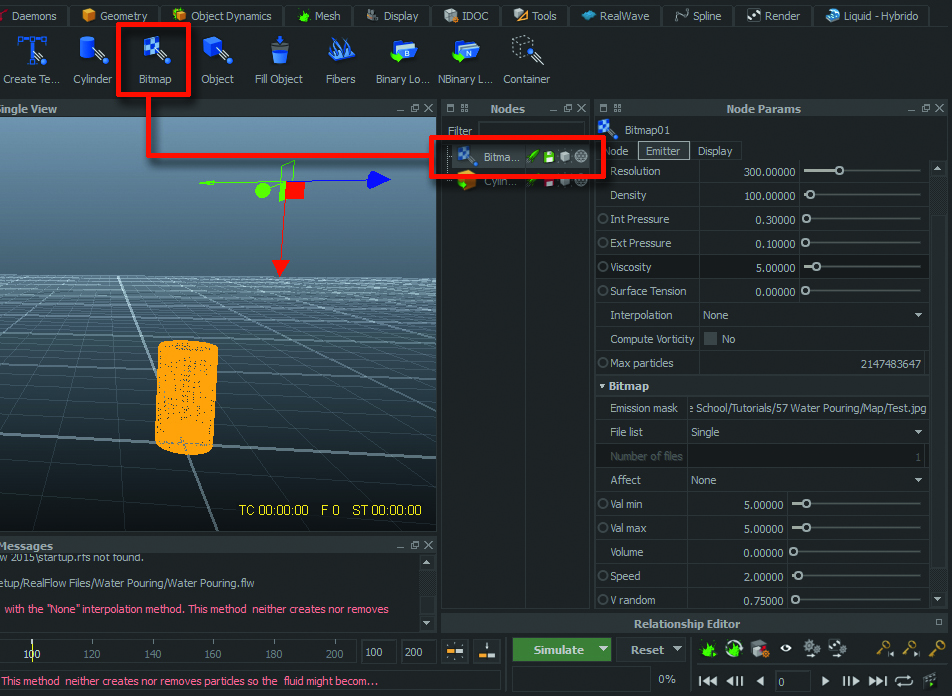The image size is (952, 696).
Task: Toggle the Speed animation radio circle
Action: [603, 576]
